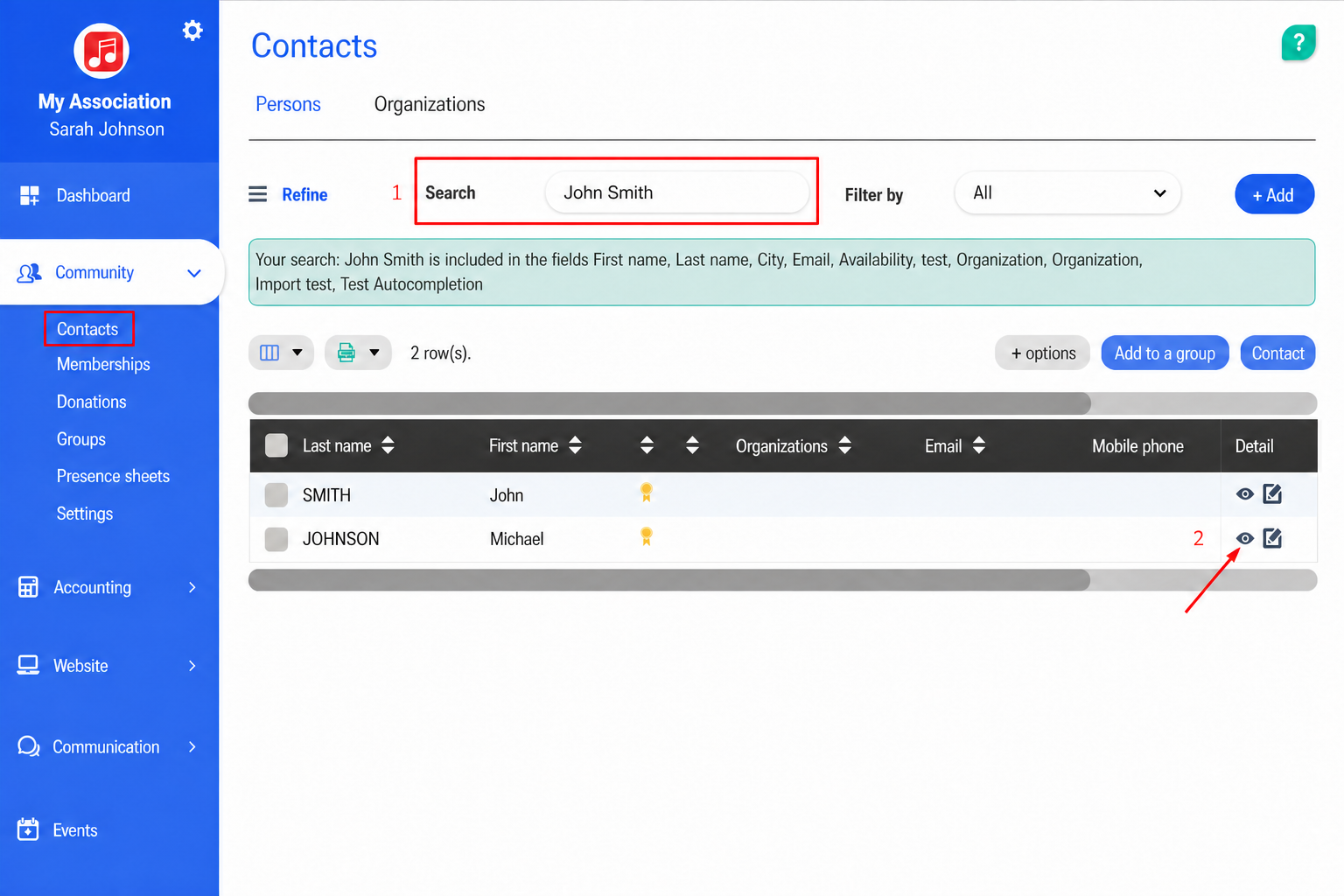Click the + Add button

point(1274,195)
